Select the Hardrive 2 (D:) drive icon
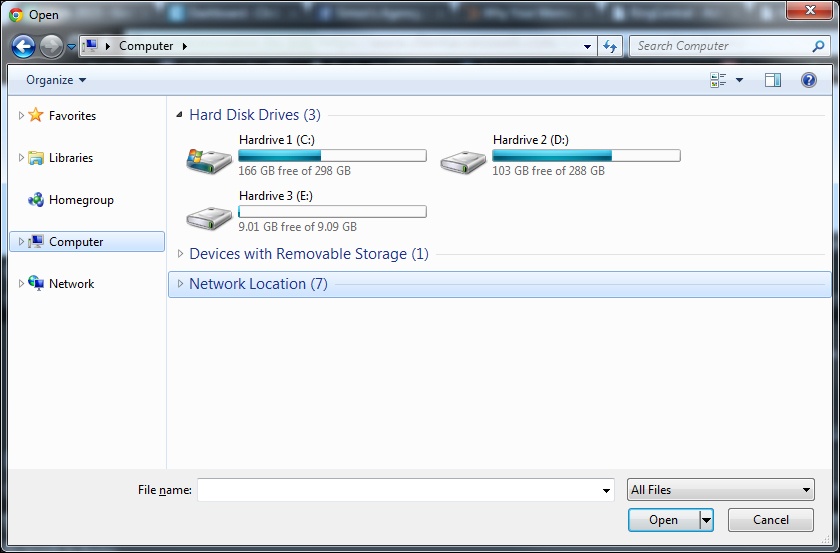This screenshot has height=553, width=840. point(463,158)
